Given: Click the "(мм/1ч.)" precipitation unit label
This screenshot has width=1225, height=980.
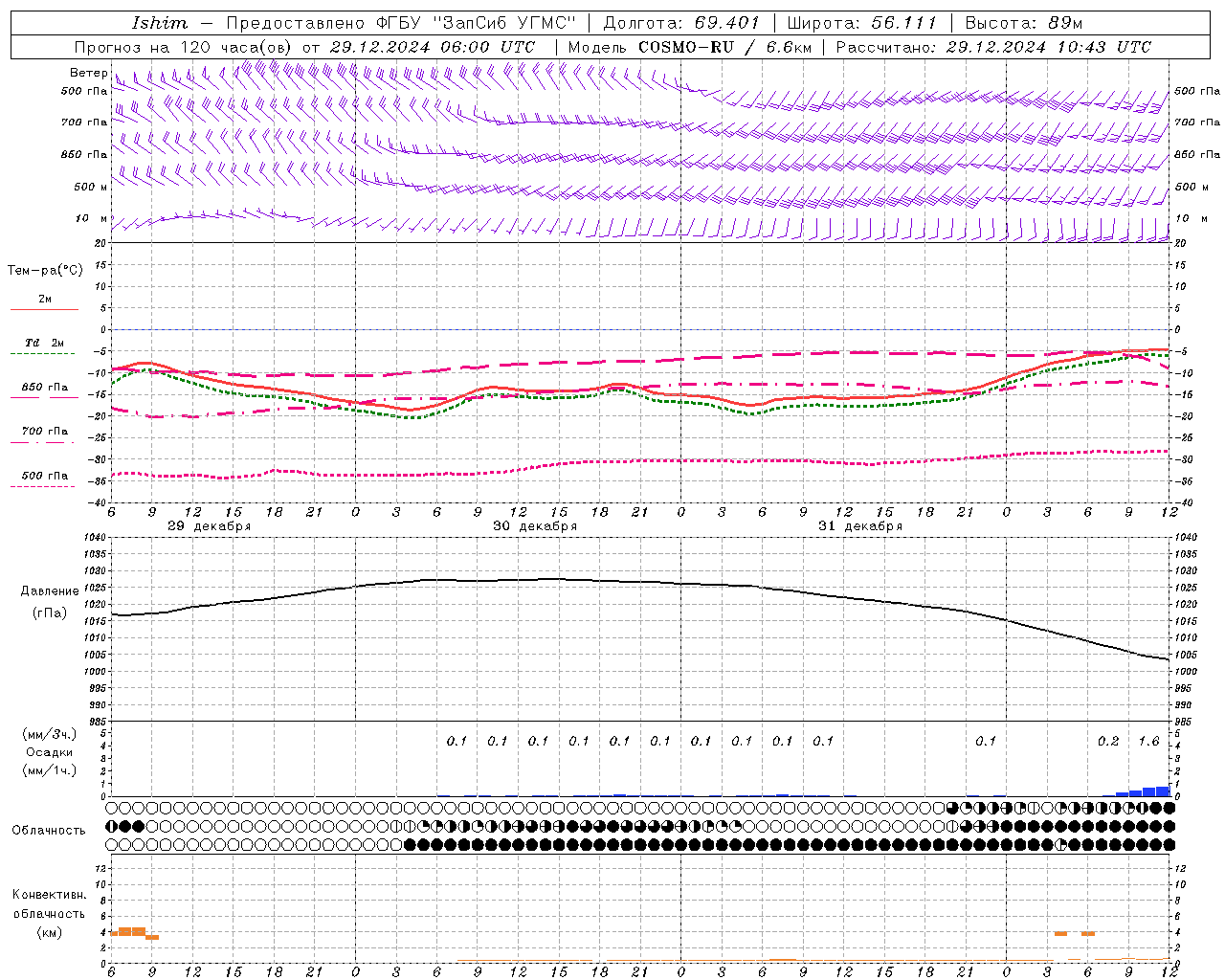Looking at the screenshot, I should tap(50, 770).
